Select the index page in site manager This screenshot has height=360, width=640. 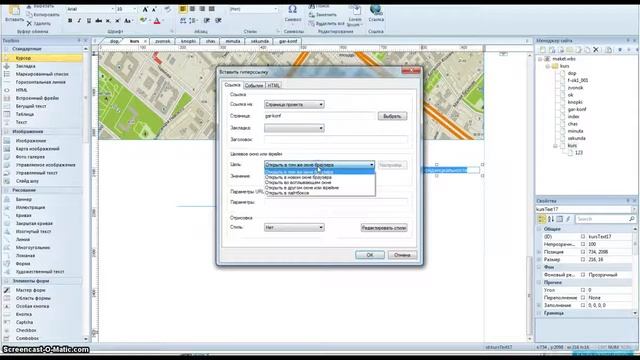573,117
